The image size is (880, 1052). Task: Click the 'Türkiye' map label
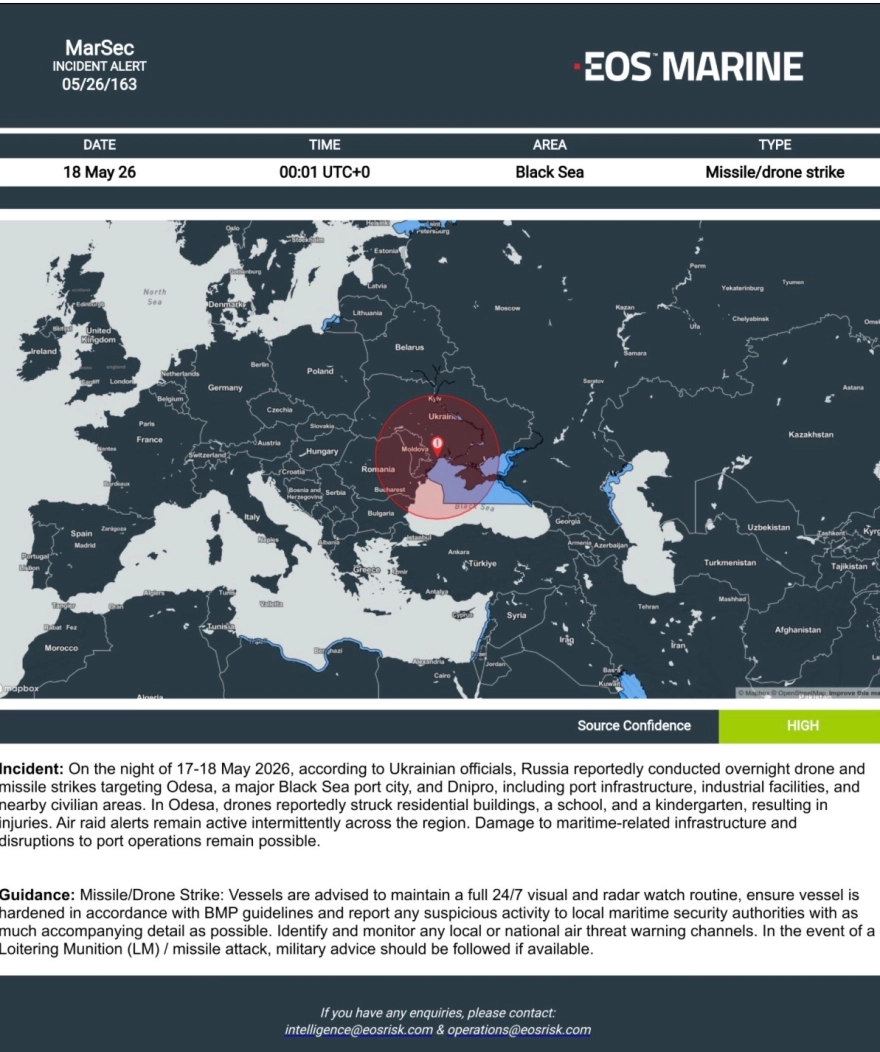pyautogui.click(x=482, y=563)
